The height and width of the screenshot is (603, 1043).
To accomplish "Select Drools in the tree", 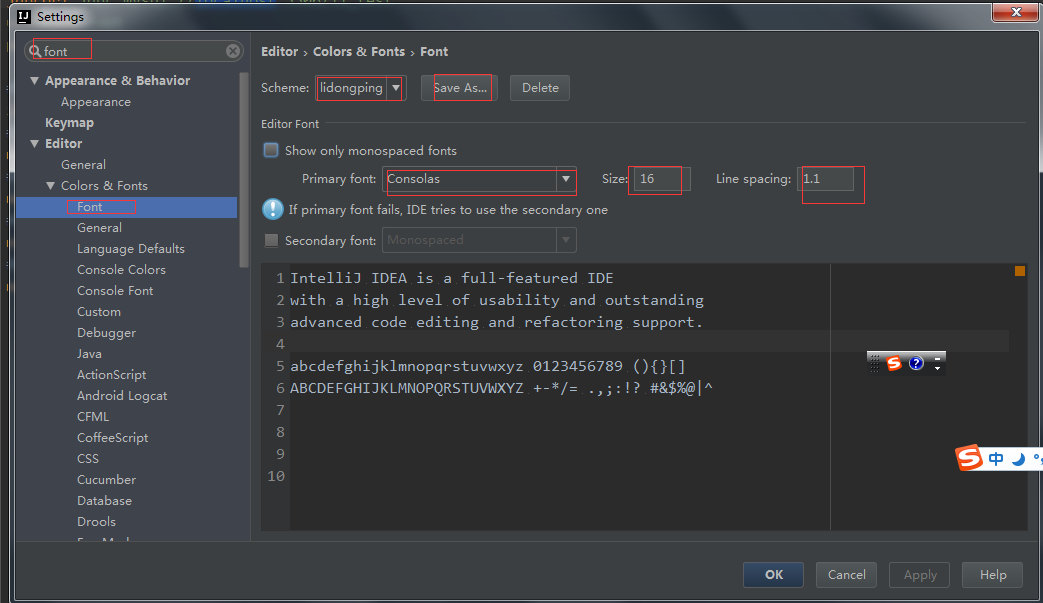I will click(96, 522).
